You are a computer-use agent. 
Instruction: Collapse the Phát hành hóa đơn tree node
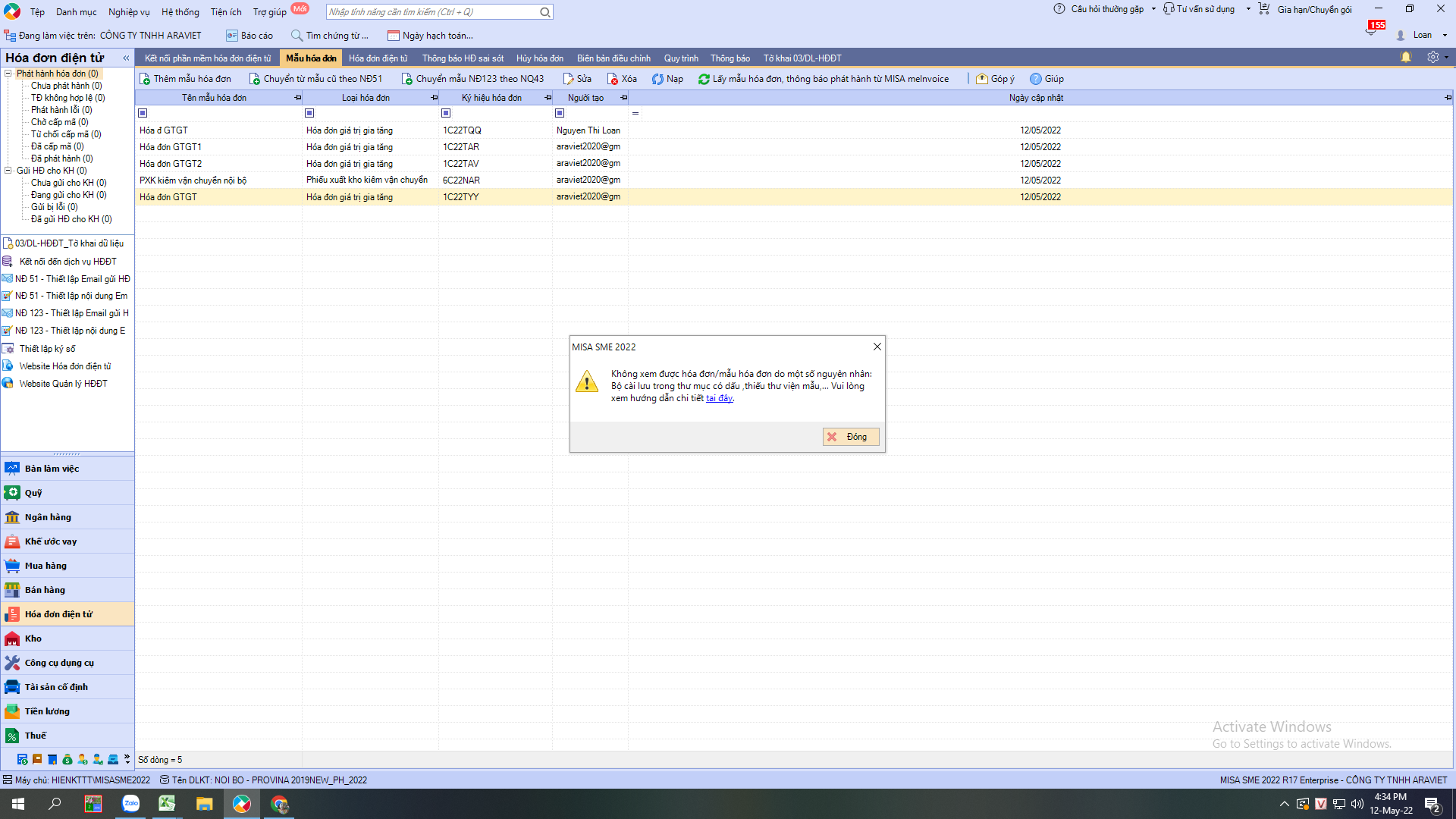coord(8,74)
